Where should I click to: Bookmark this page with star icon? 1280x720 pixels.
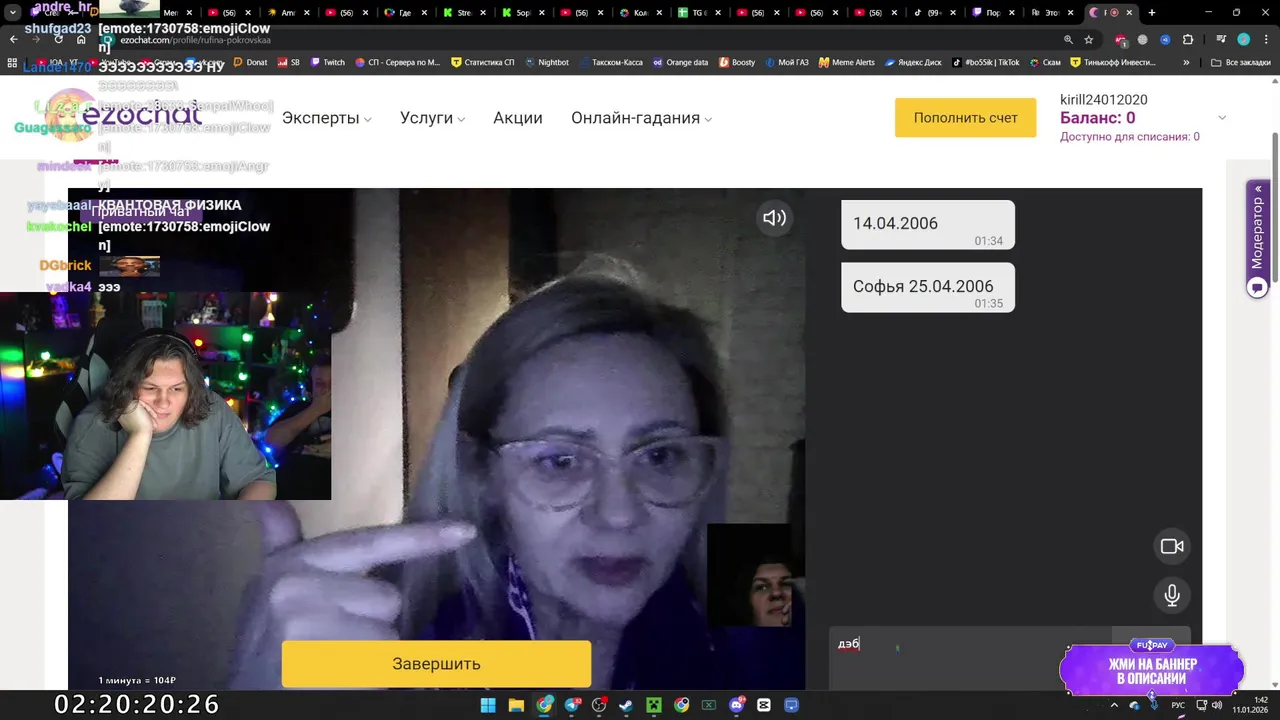(1089, 40)
